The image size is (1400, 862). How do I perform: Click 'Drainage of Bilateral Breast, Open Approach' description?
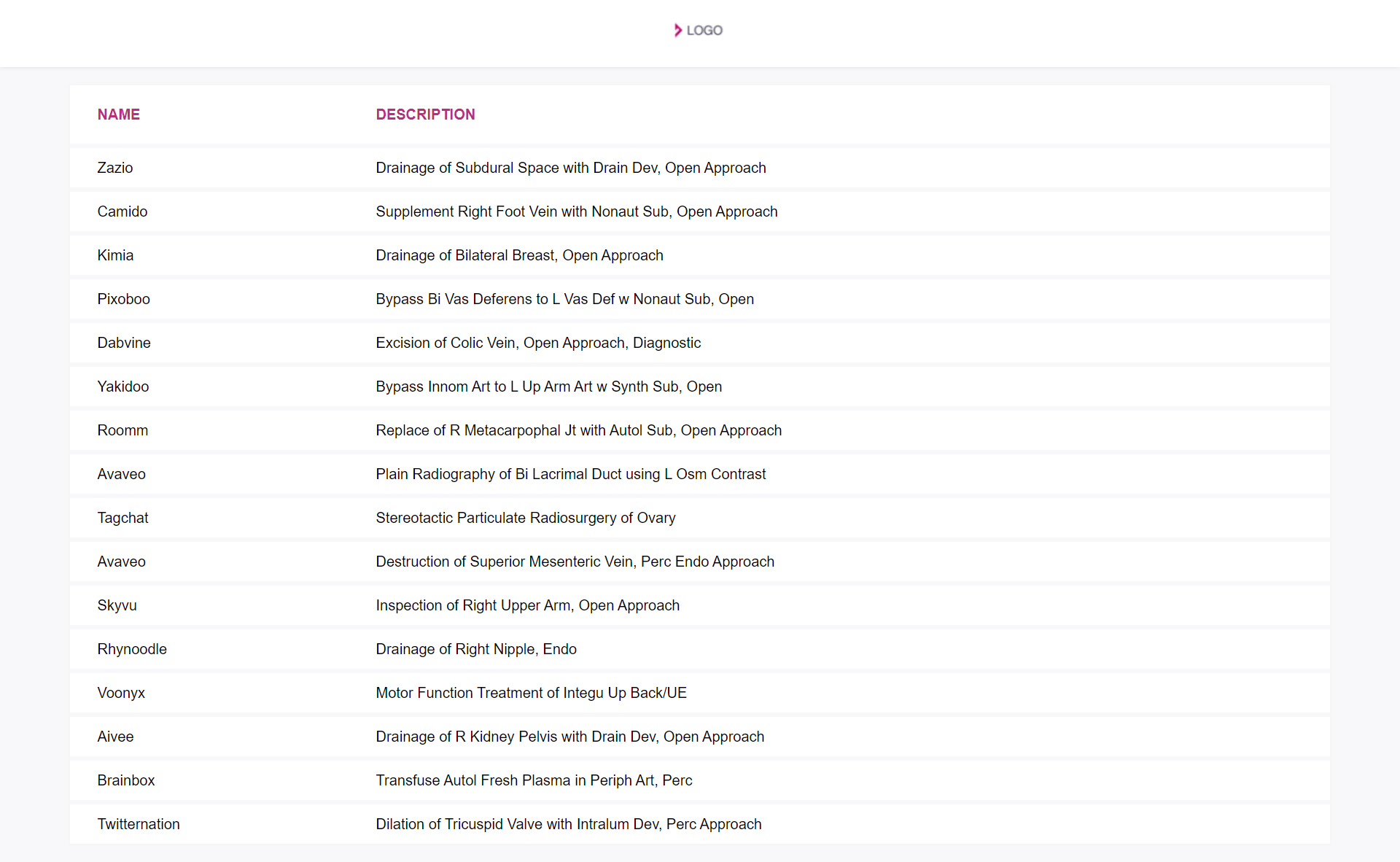[519, 255]
